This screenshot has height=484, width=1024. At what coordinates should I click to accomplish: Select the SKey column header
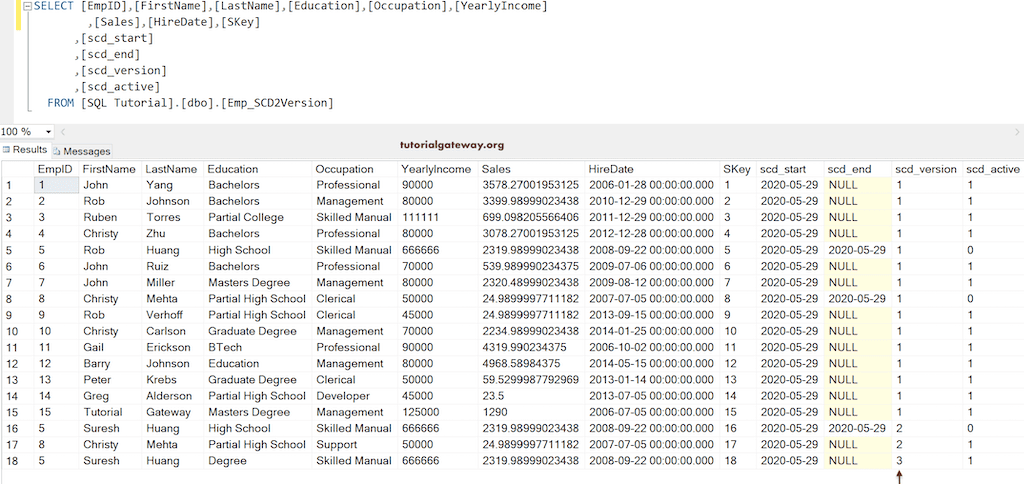click(x=737, y=169)
